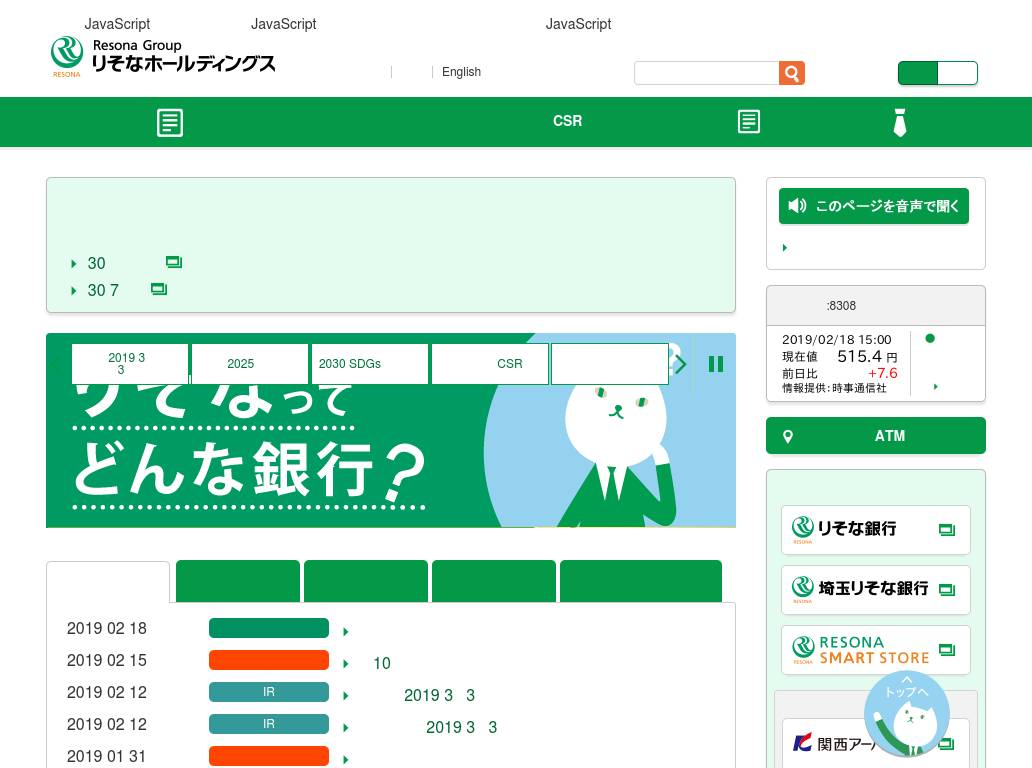Select the "2019 3 3" carousel tab

tap(130, 363)
